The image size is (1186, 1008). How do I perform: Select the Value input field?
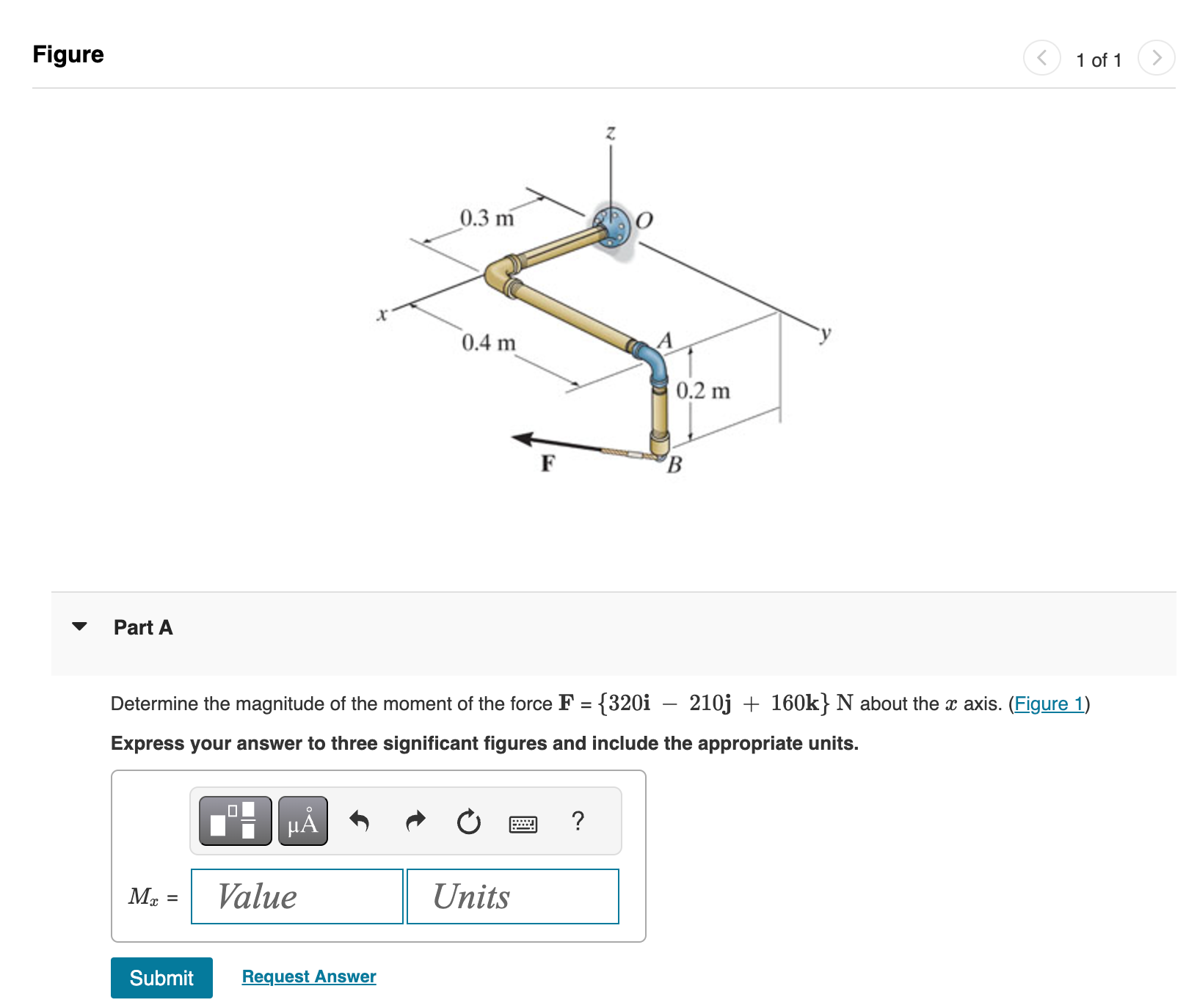[x=296, y=896]
